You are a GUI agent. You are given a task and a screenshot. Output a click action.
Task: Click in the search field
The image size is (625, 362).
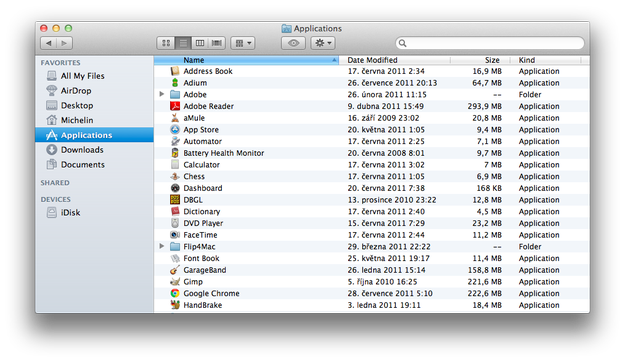(x=489, y=43)
